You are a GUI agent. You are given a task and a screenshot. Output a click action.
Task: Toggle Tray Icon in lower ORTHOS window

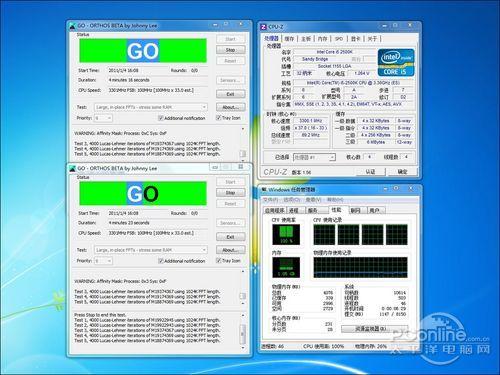pos(219,260)
